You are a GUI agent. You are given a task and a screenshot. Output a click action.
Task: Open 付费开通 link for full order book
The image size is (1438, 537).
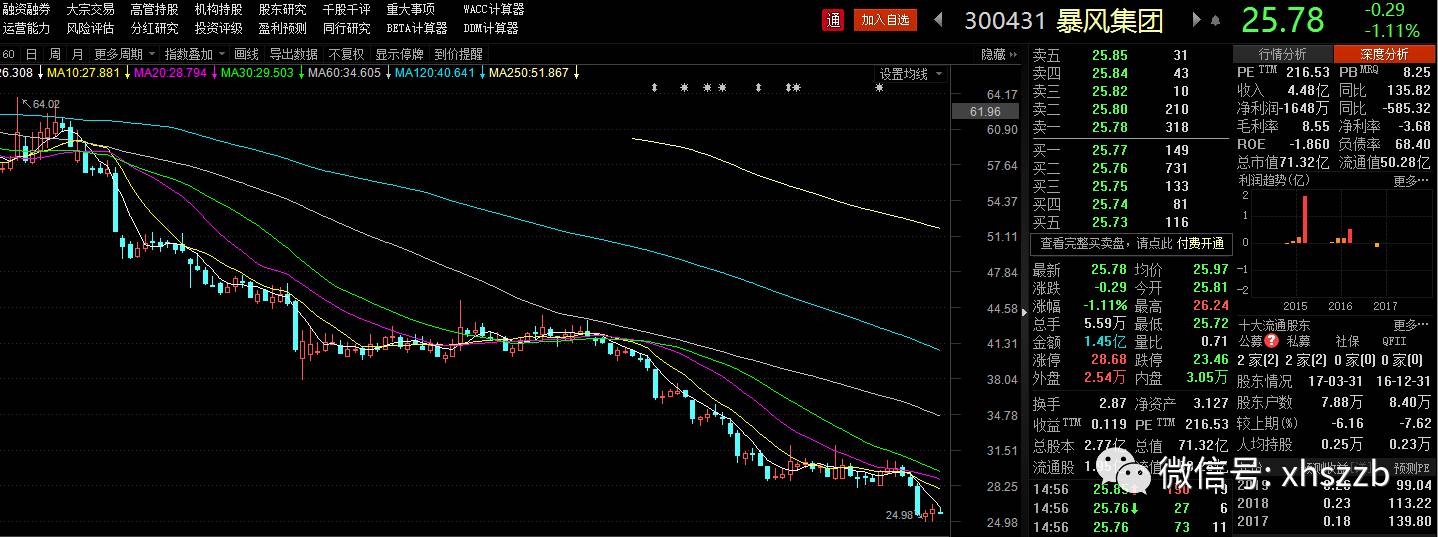pos(1200,243)
